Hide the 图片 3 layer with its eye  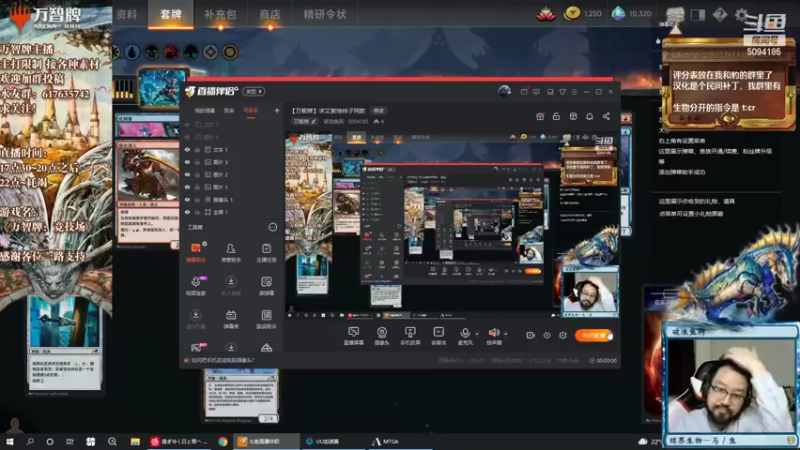pyautogui.click(x=187, y=162)
